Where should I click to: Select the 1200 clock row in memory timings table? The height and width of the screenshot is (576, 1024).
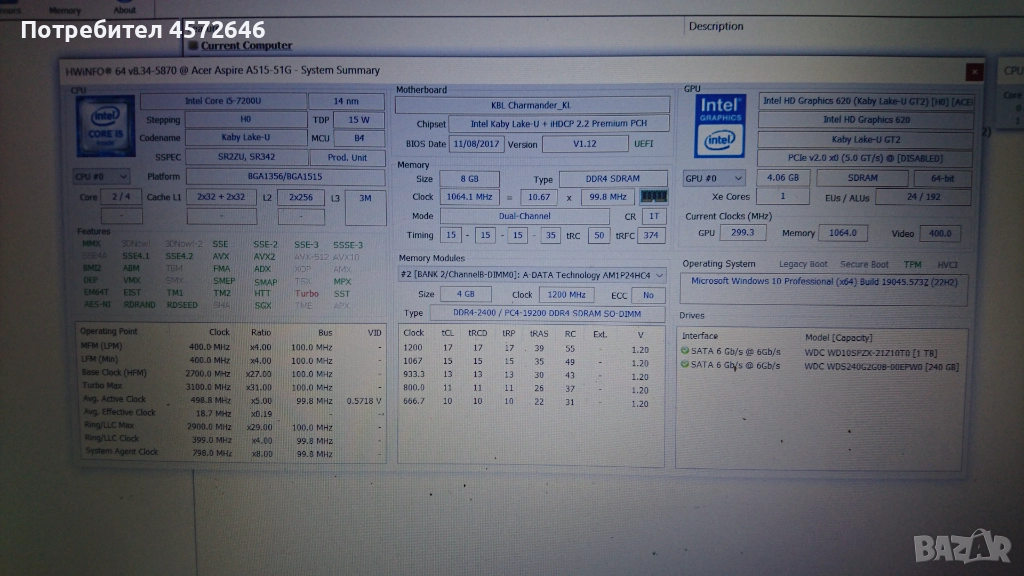[413, 347]
